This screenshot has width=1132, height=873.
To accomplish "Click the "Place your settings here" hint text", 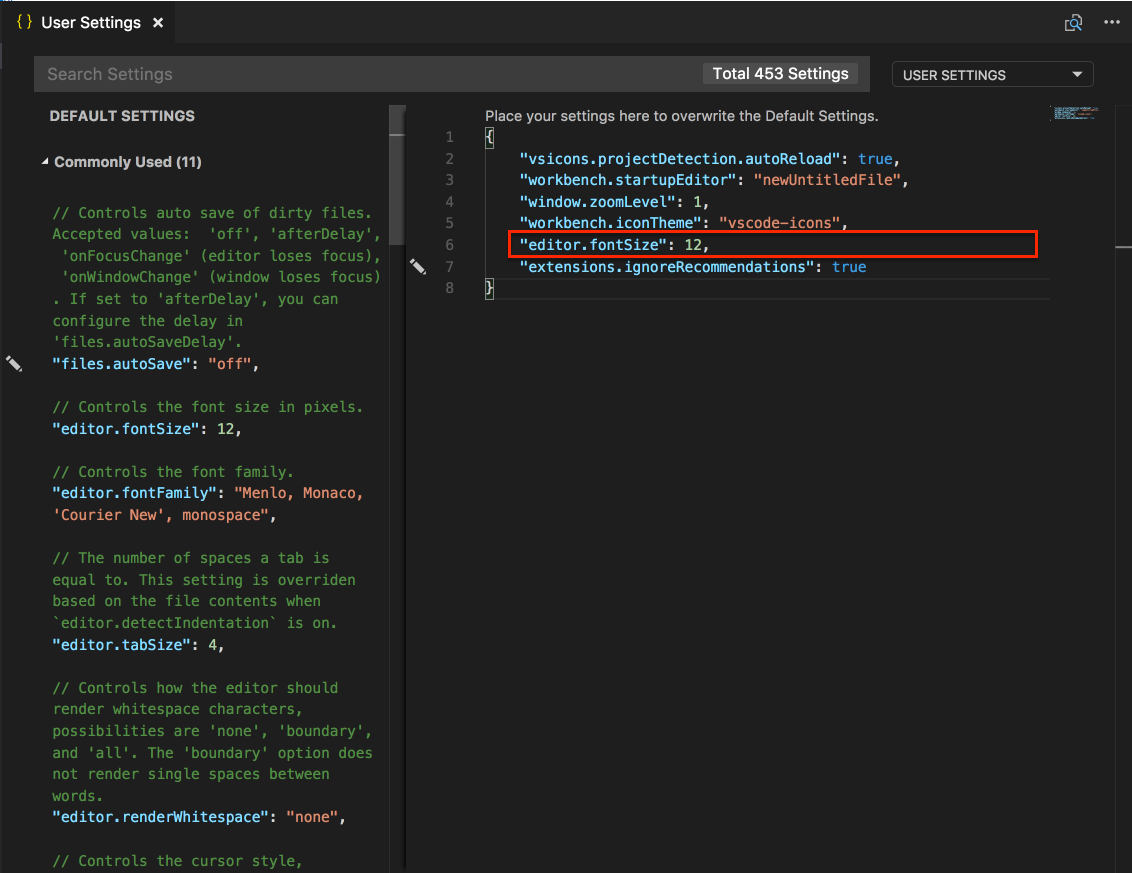I will 682,116.
